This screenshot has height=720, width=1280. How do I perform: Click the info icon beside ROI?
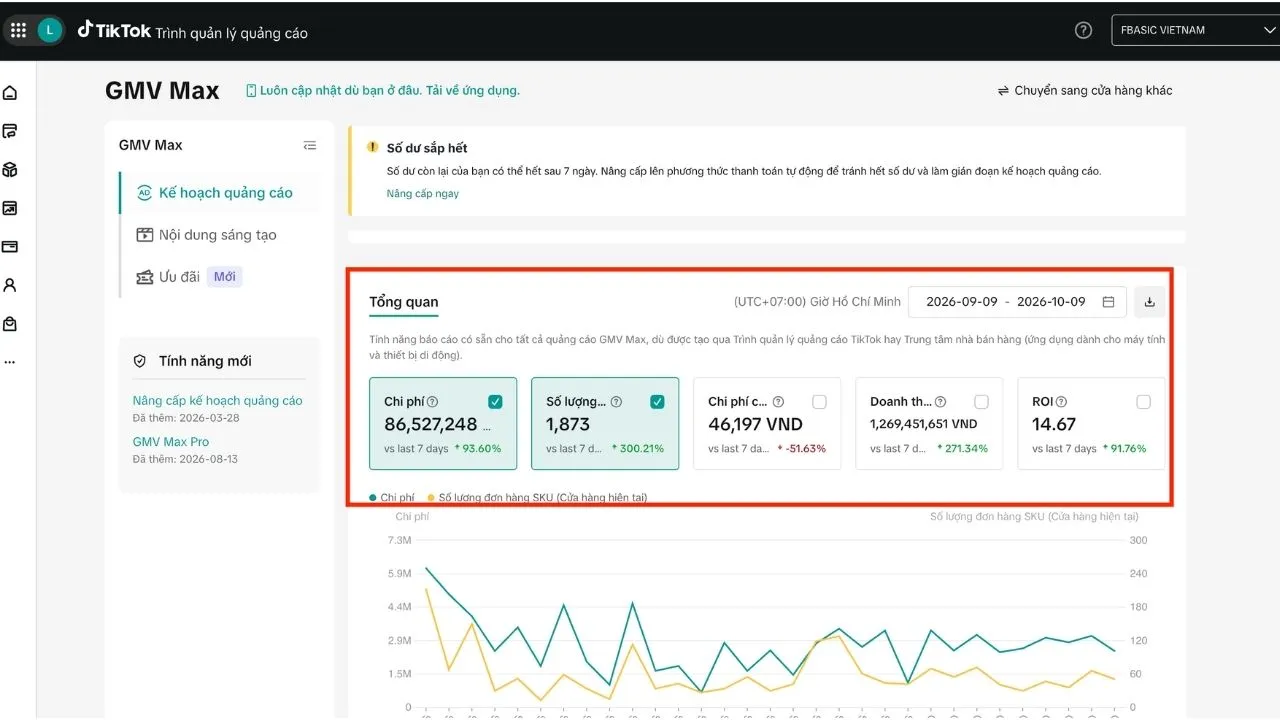pyautogui.click(x=1061, y=402)
